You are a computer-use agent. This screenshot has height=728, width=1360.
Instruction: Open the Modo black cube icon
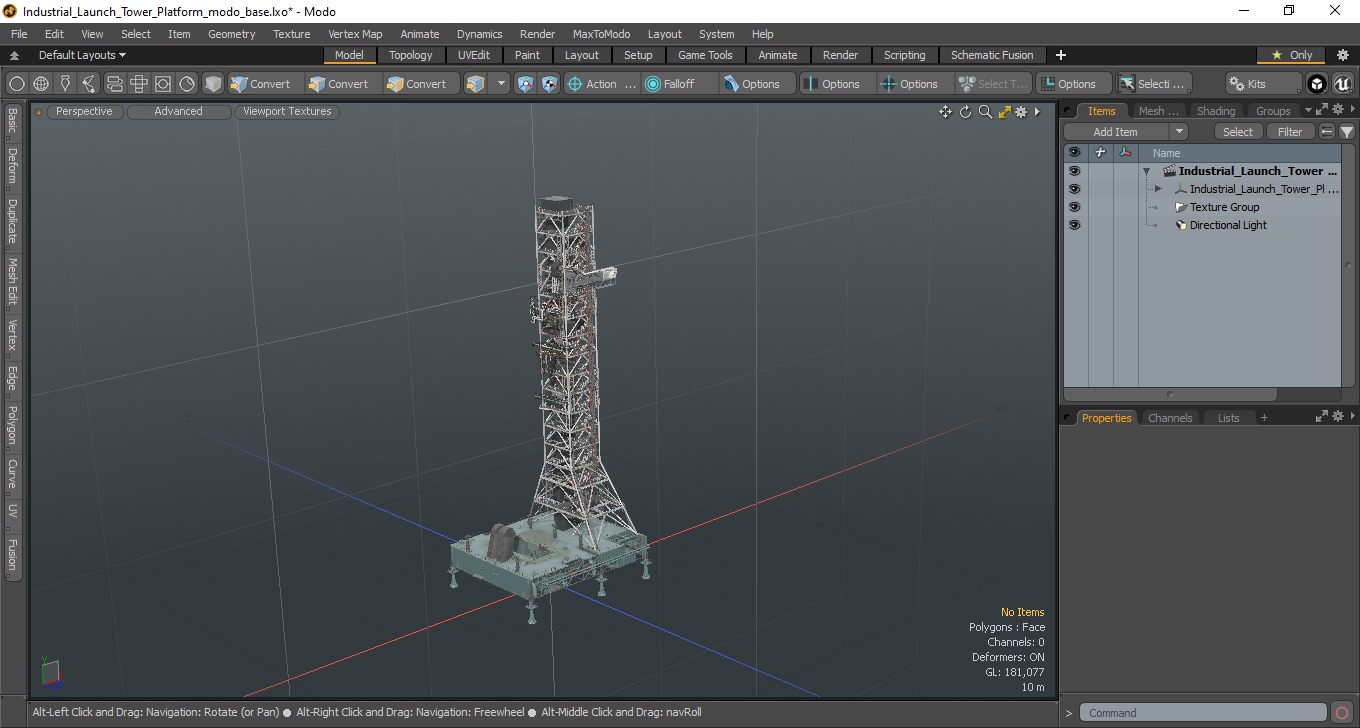pos(1318,84)
